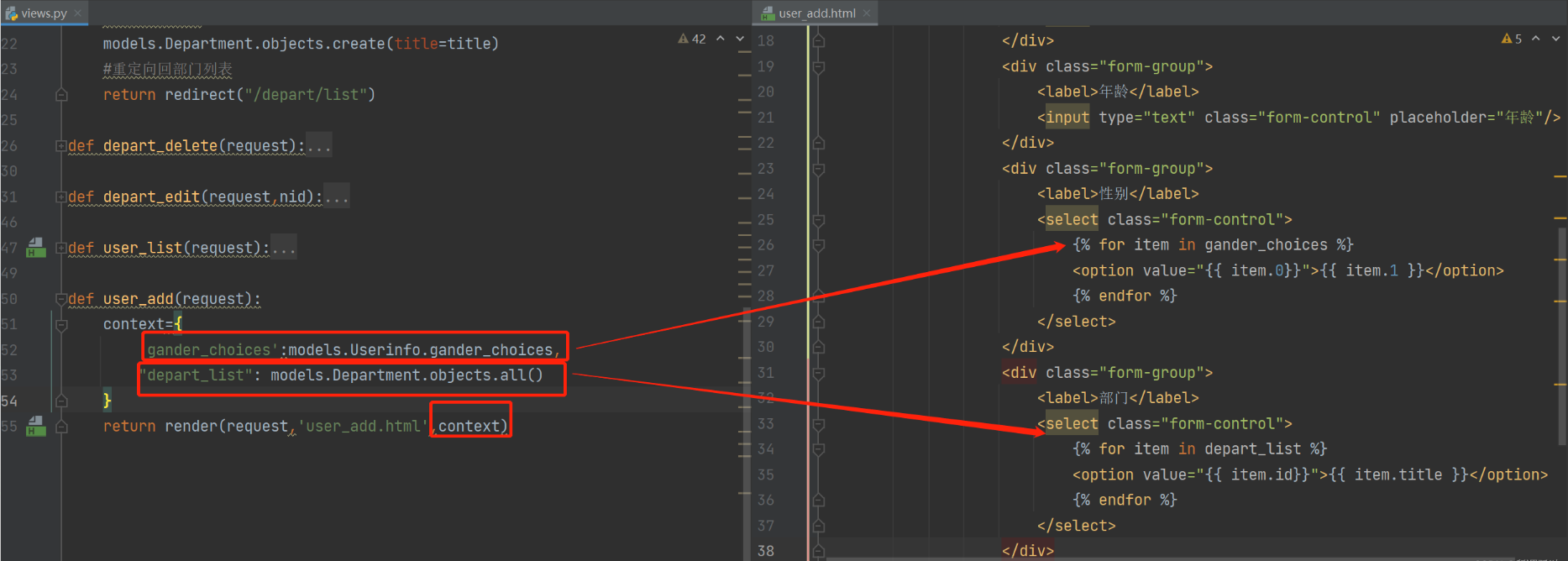Expand the collapsed dots after depart_edit(request,nid):
This screenshot has width=1568, height=561.
tap(337, 197)
